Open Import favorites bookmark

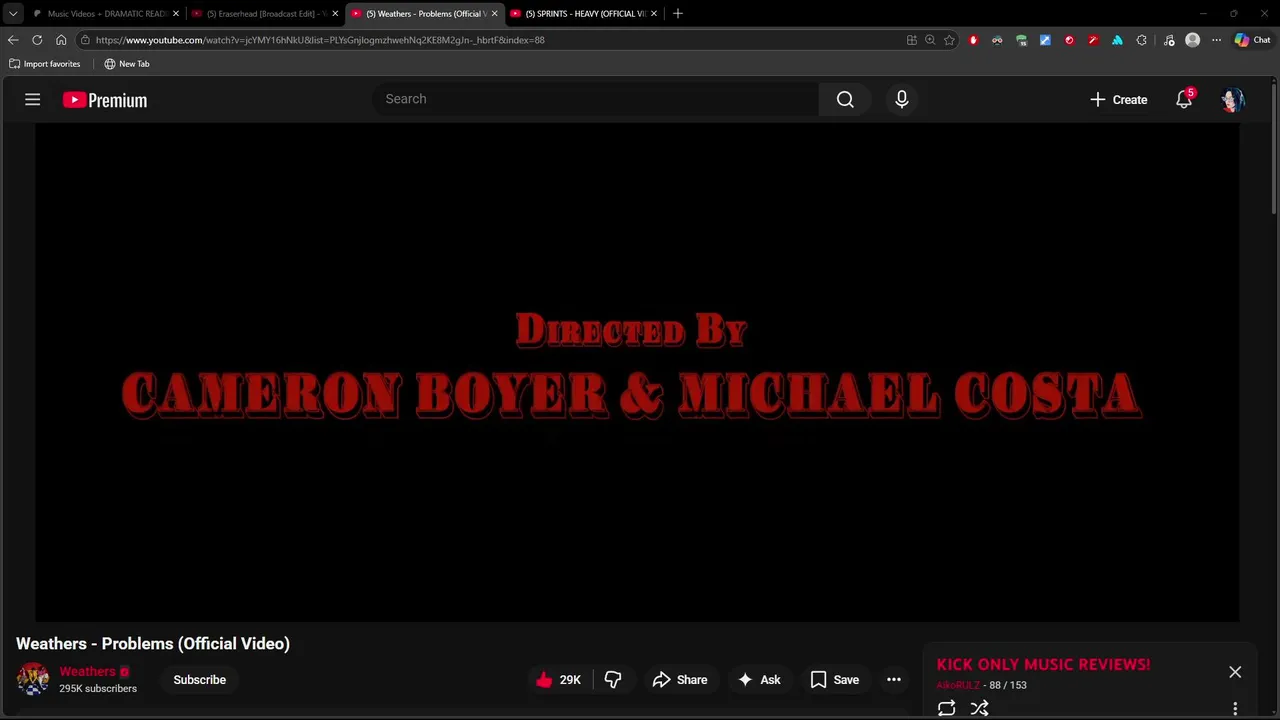(x=45, y=64)
